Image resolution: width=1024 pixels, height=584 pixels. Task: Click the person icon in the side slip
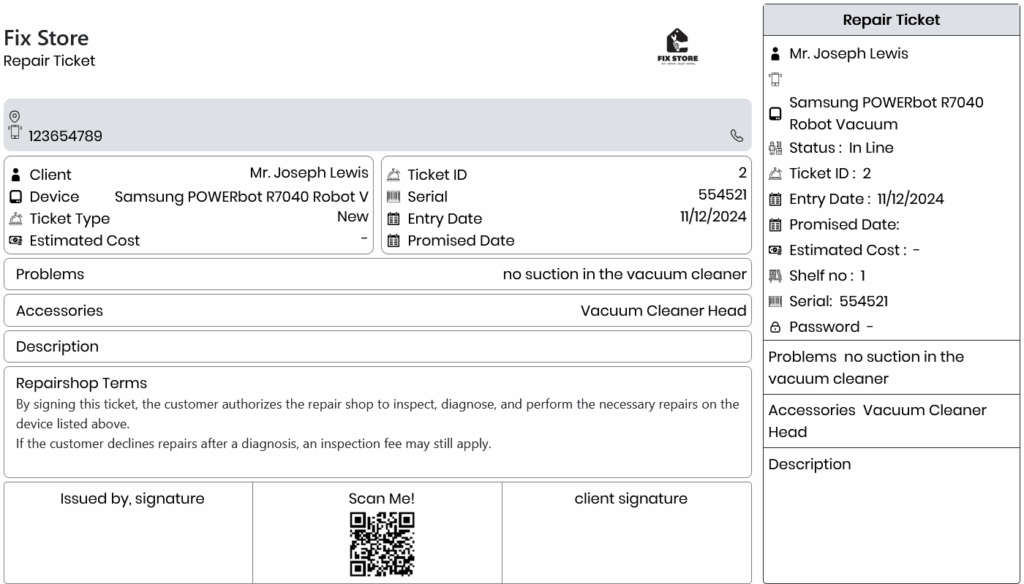pos(775,54)
